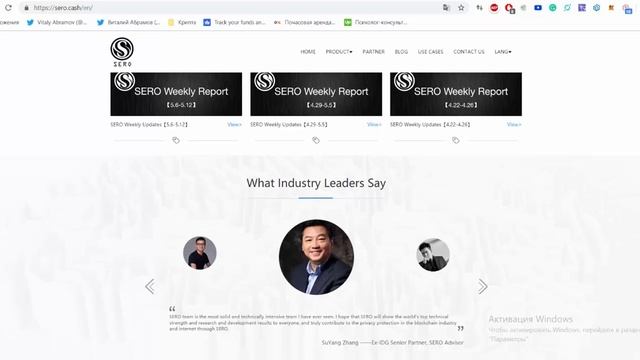Click 'SERO Weekly Updates【4.22-4.26】' title
640x360 pixels.
pyautogui.click(x=430, y=124)
